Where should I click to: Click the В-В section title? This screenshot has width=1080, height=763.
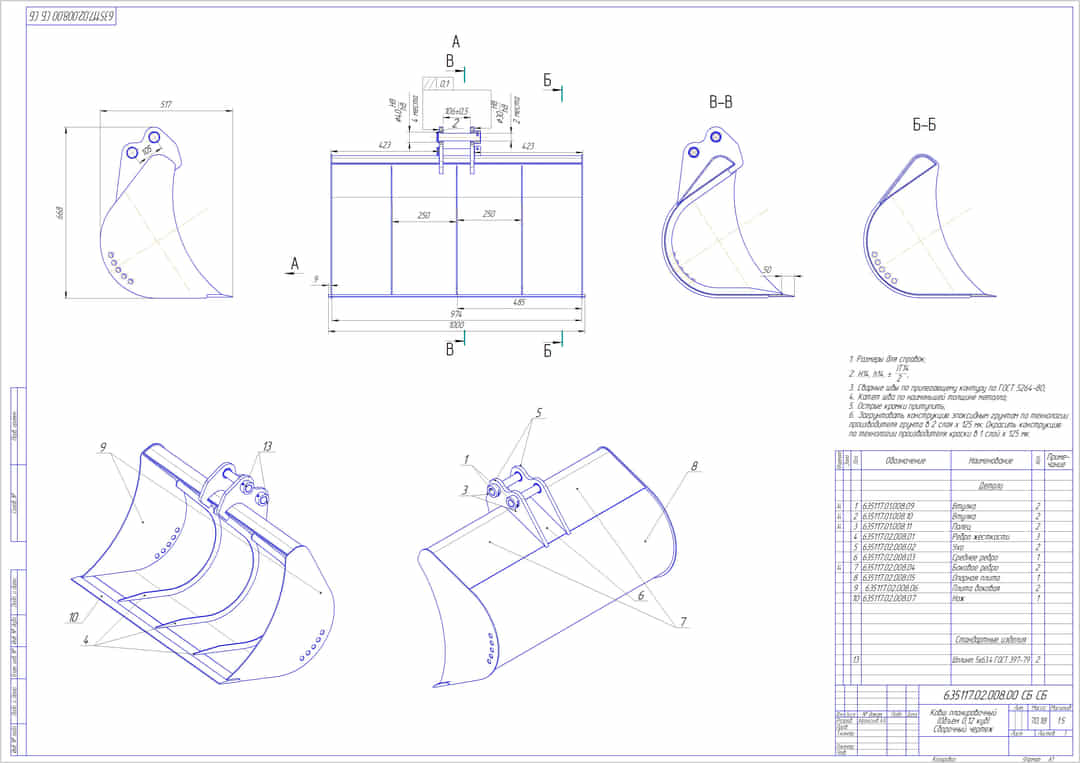(x=720, y=103)
